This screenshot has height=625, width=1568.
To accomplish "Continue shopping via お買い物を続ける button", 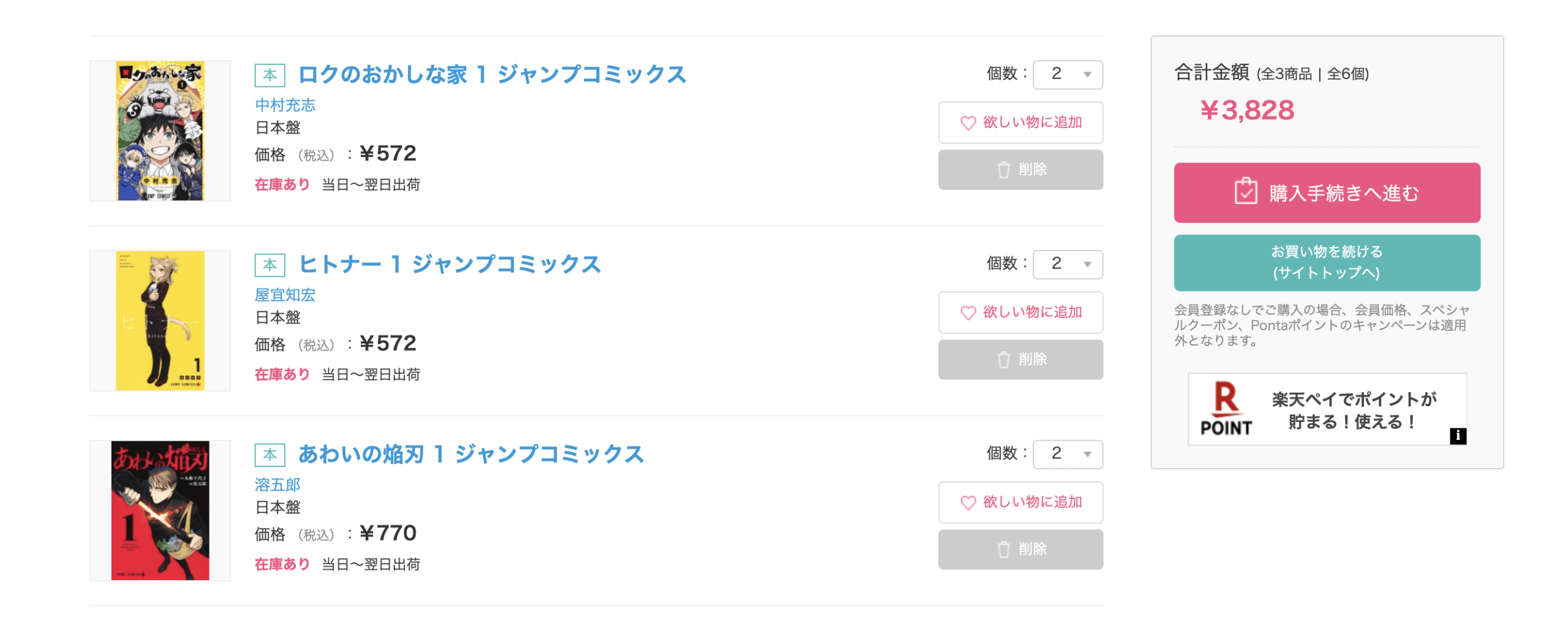I will [1326, 262].
